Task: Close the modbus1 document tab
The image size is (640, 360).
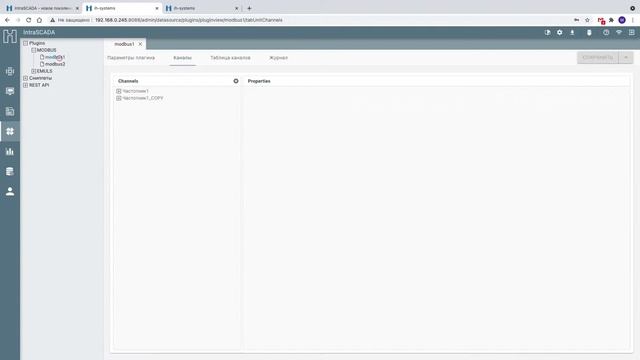Action: (x=140, y=44)
